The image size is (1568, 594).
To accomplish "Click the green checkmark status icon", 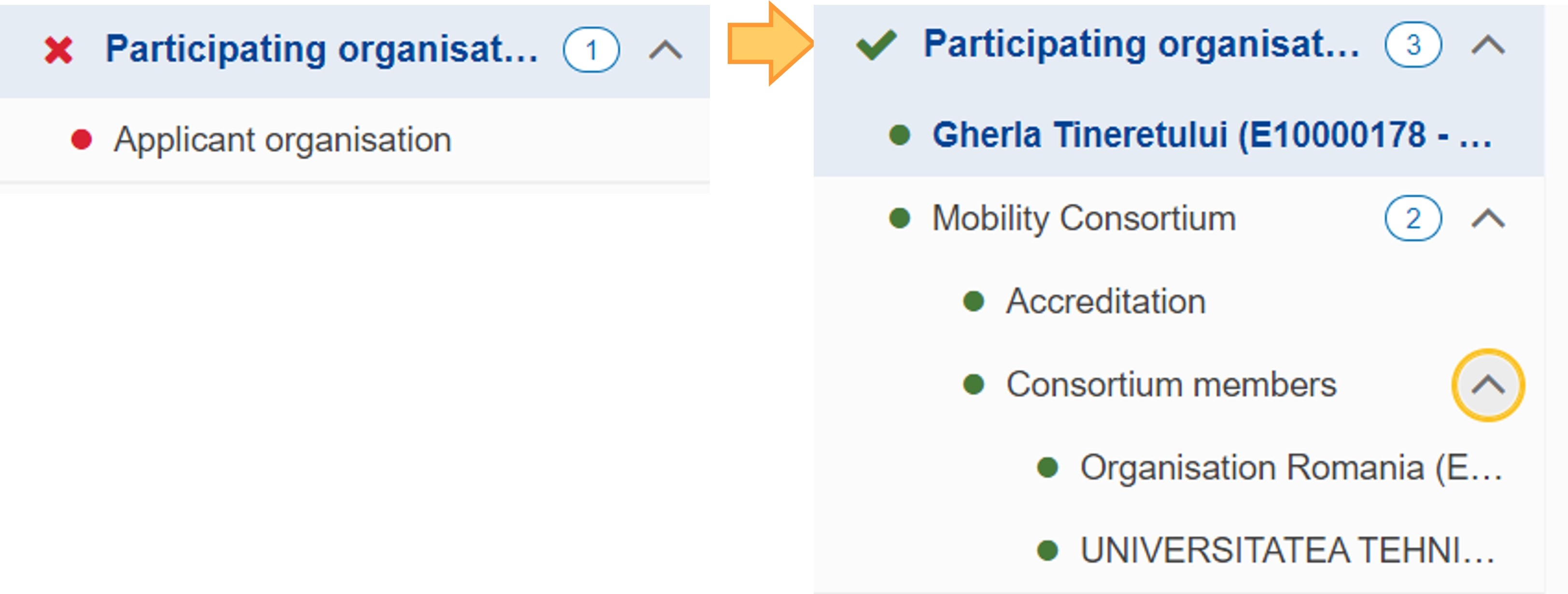I will pyautogui.click(x=876, y=45).
